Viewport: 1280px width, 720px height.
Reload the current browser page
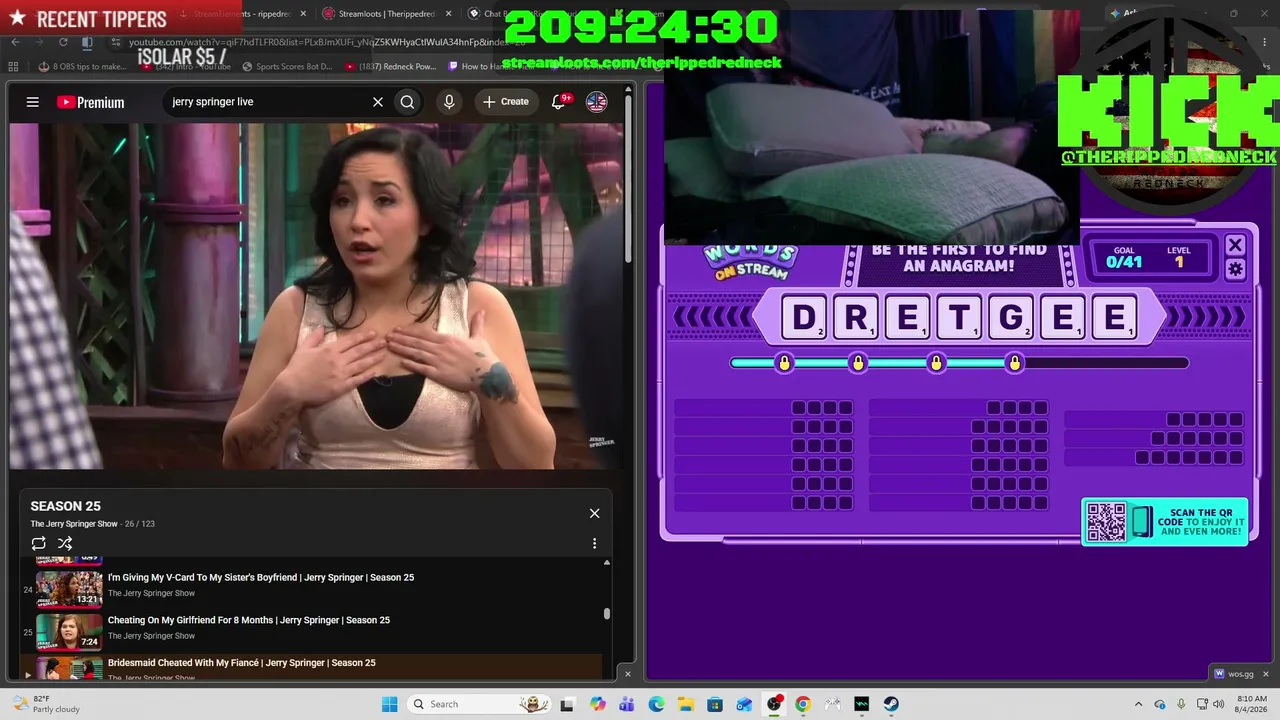tap(63, 42)
